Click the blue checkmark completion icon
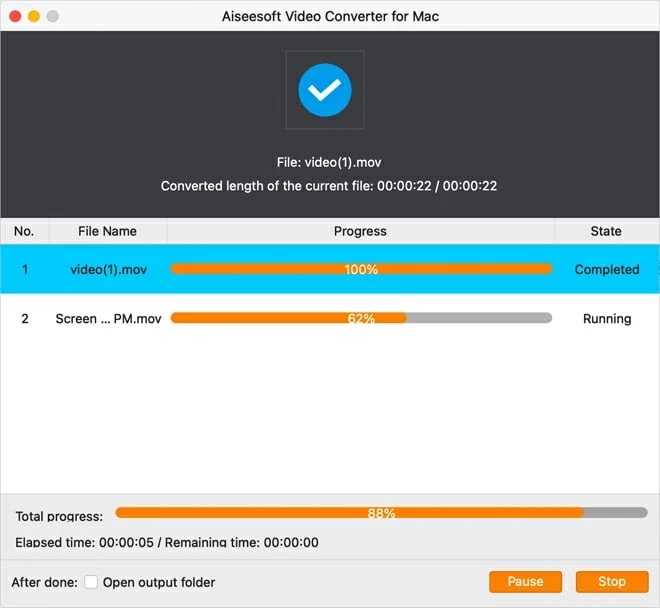This screenshot has height=608, width=660. tap(325, 90)
